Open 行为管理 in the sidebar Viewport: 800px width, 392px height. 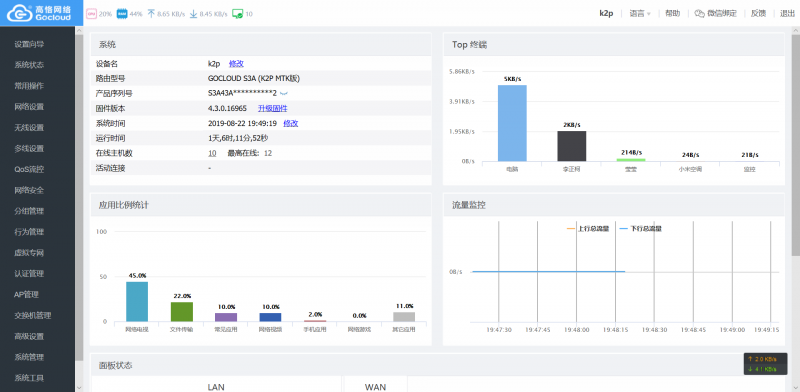coord(29,232)
